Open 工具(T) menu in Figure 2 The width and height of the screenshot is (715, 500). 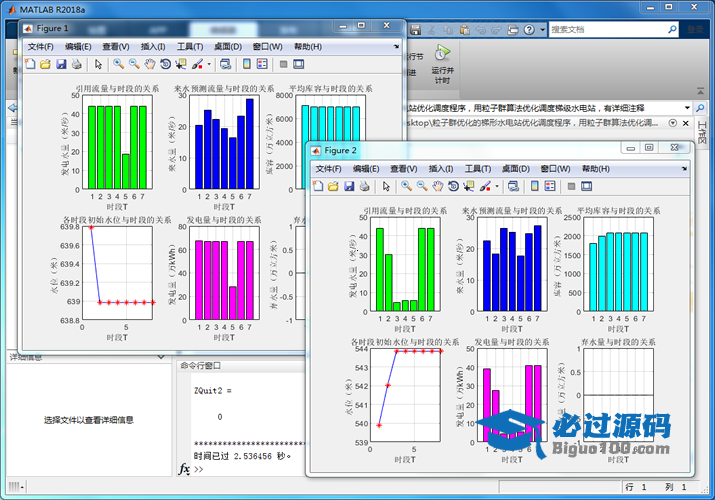pyautogui.click(x=478, y=169)
